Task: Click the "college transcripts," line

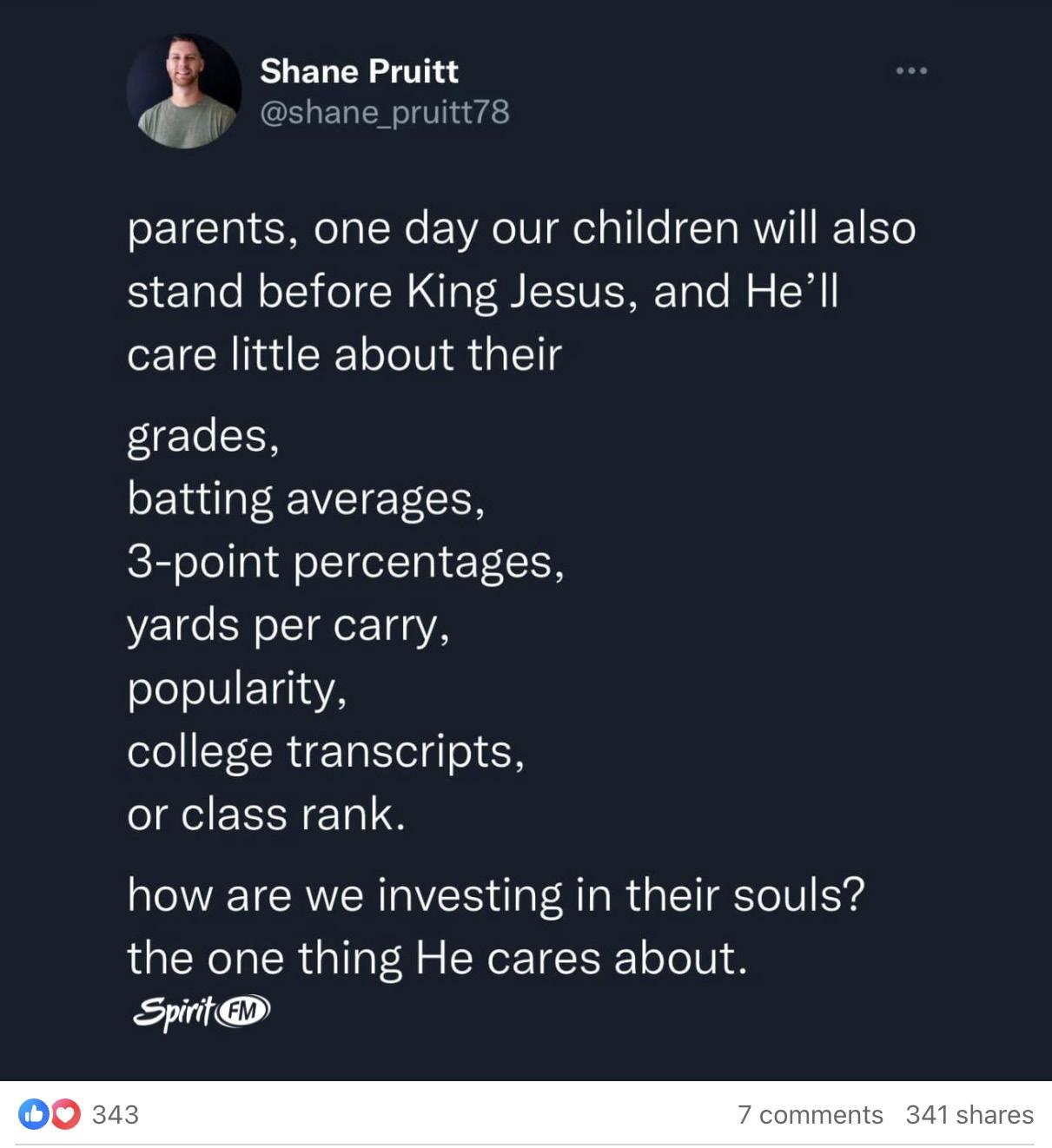Action: click(326, 751)
